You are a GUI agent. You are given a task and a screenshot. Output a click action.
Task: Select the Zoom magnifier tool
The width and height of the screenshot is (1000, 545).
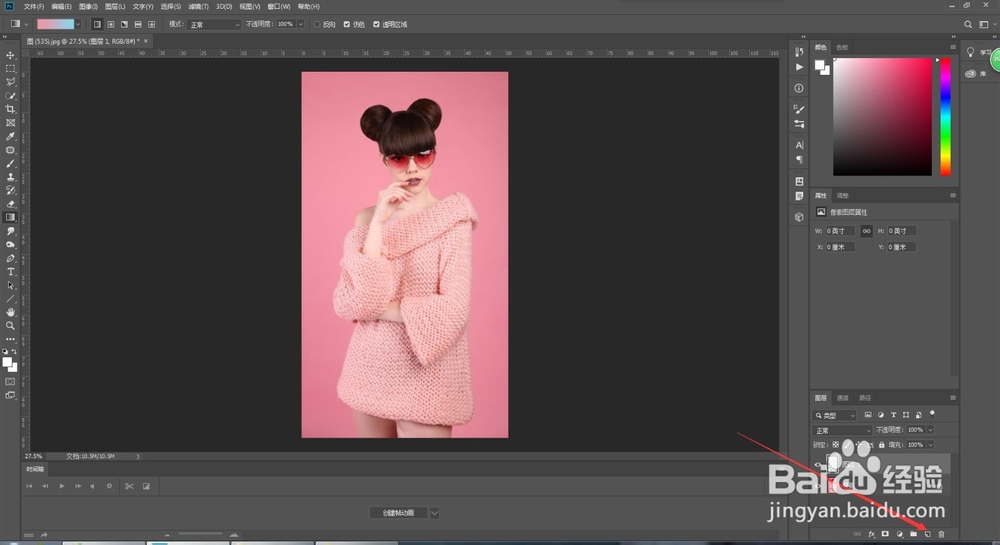point(11,325)
